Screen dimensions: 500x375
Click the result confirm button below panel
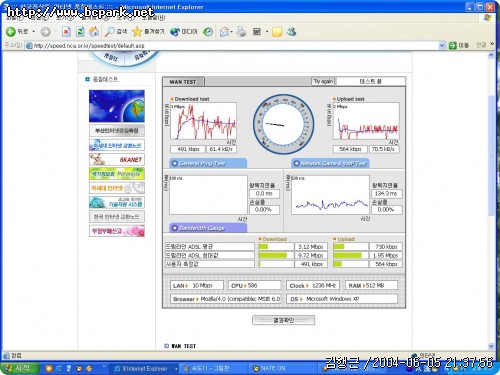283,320
